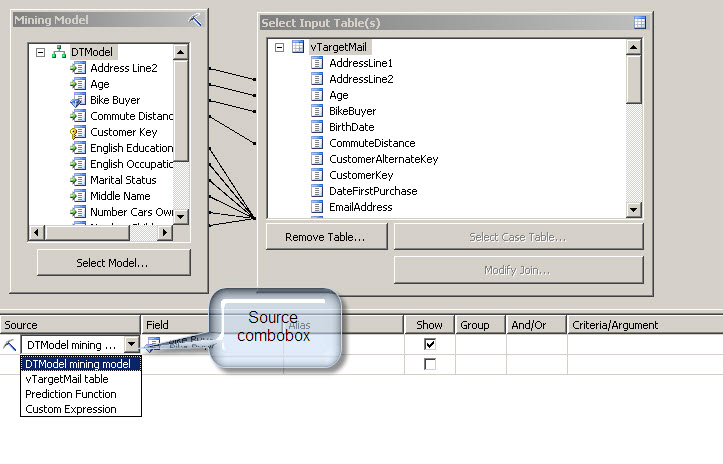Choose Prediction Function from the Source list
Viewport: 723px width, 464px height.
point(81,394)
